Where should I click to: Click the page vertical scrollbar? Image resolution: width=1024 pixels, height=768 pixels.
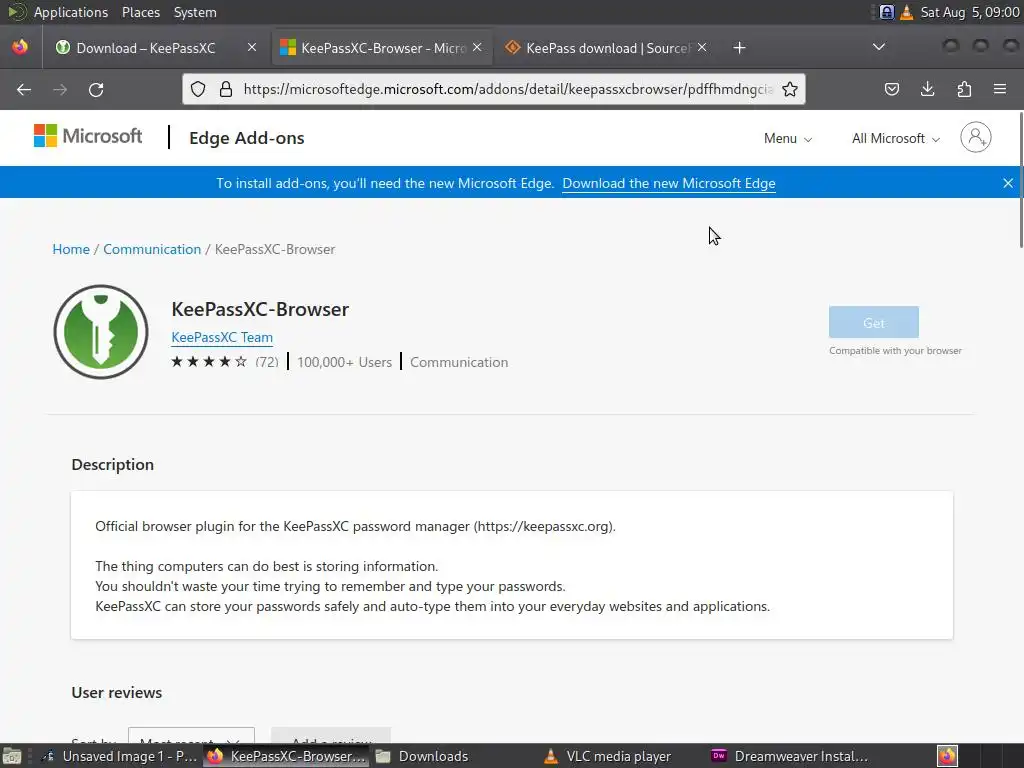(1021, 180)
